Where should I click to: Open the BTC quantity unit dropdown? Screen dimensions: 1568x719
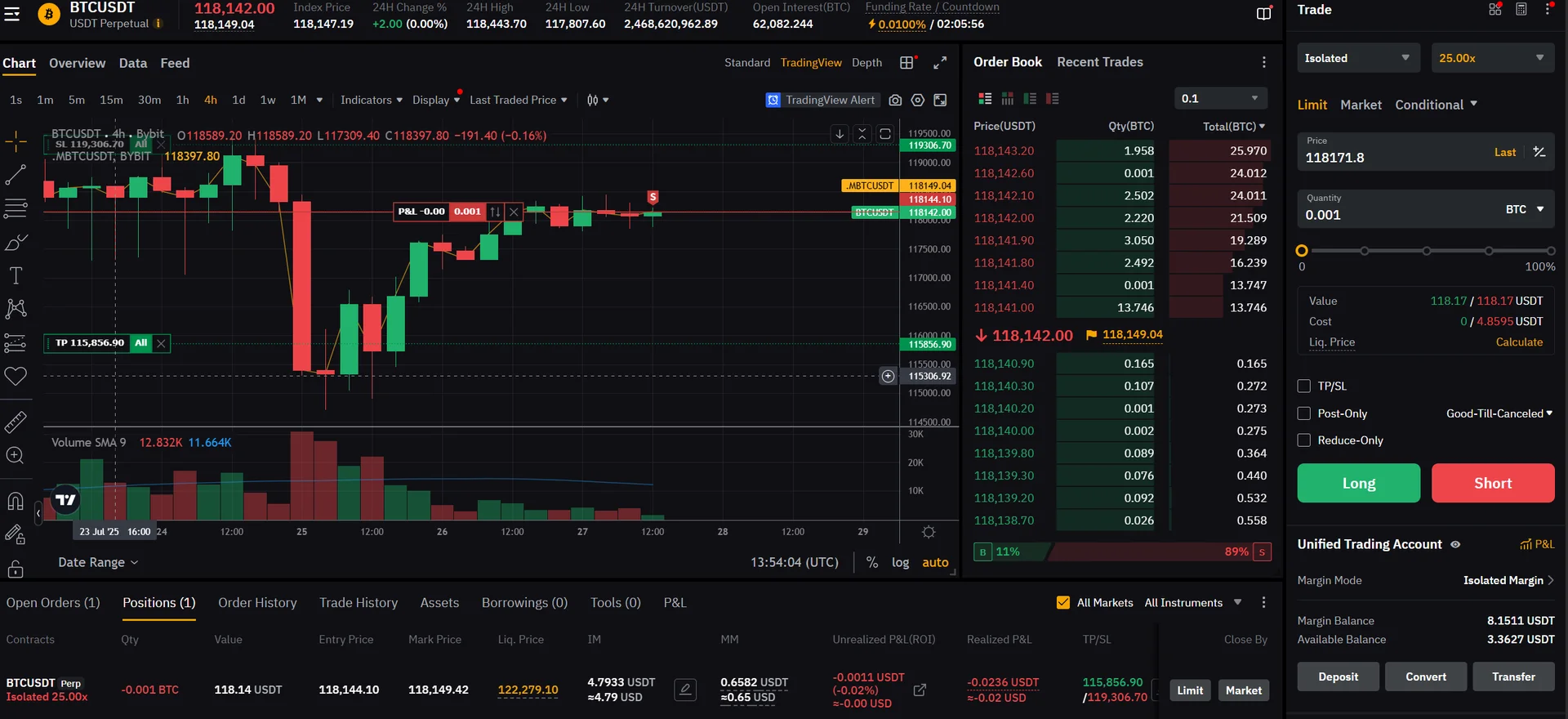coord(1525,209)
